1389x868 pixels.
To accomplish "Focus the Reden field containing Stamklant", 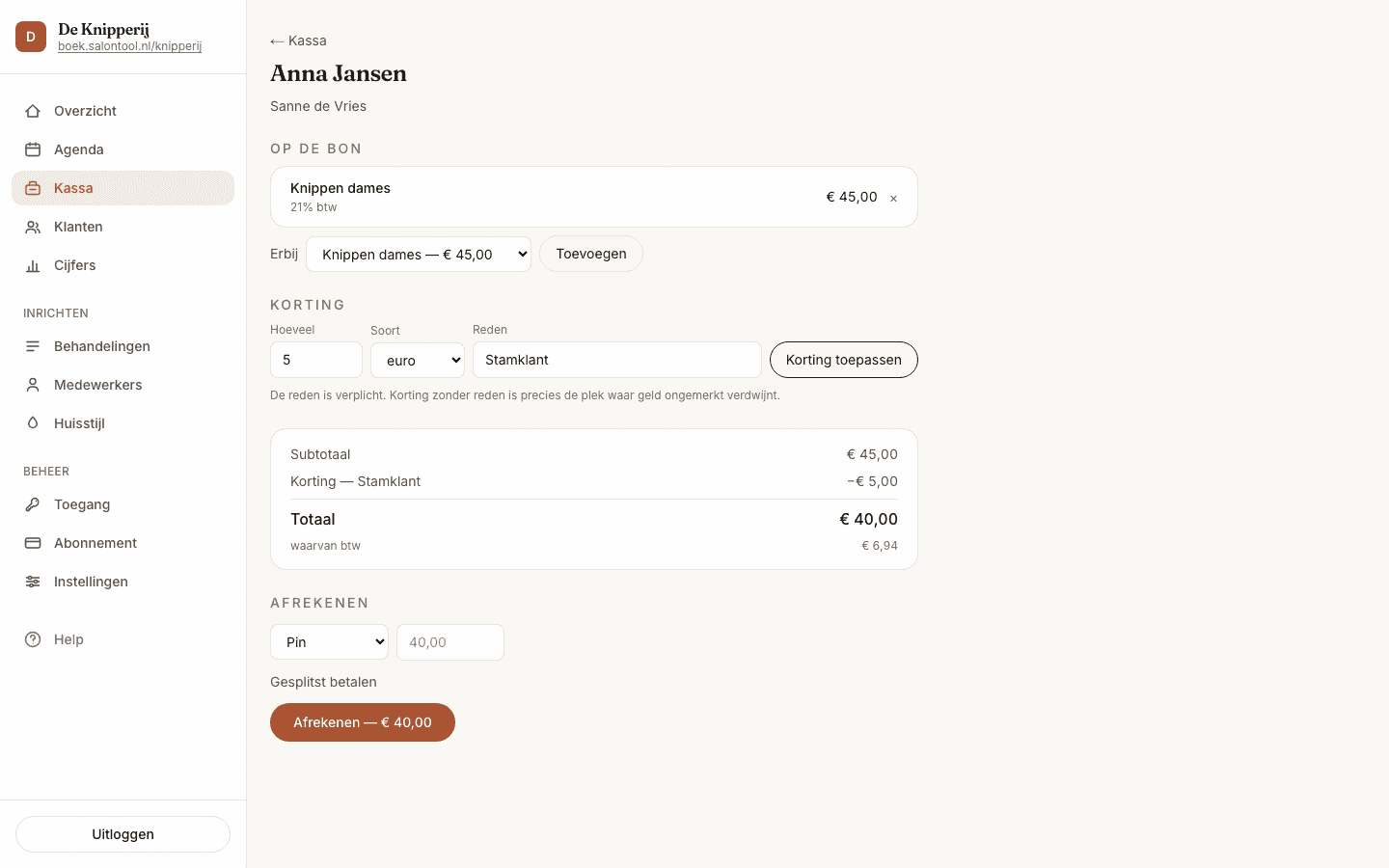I will click(x=617, y=360).
